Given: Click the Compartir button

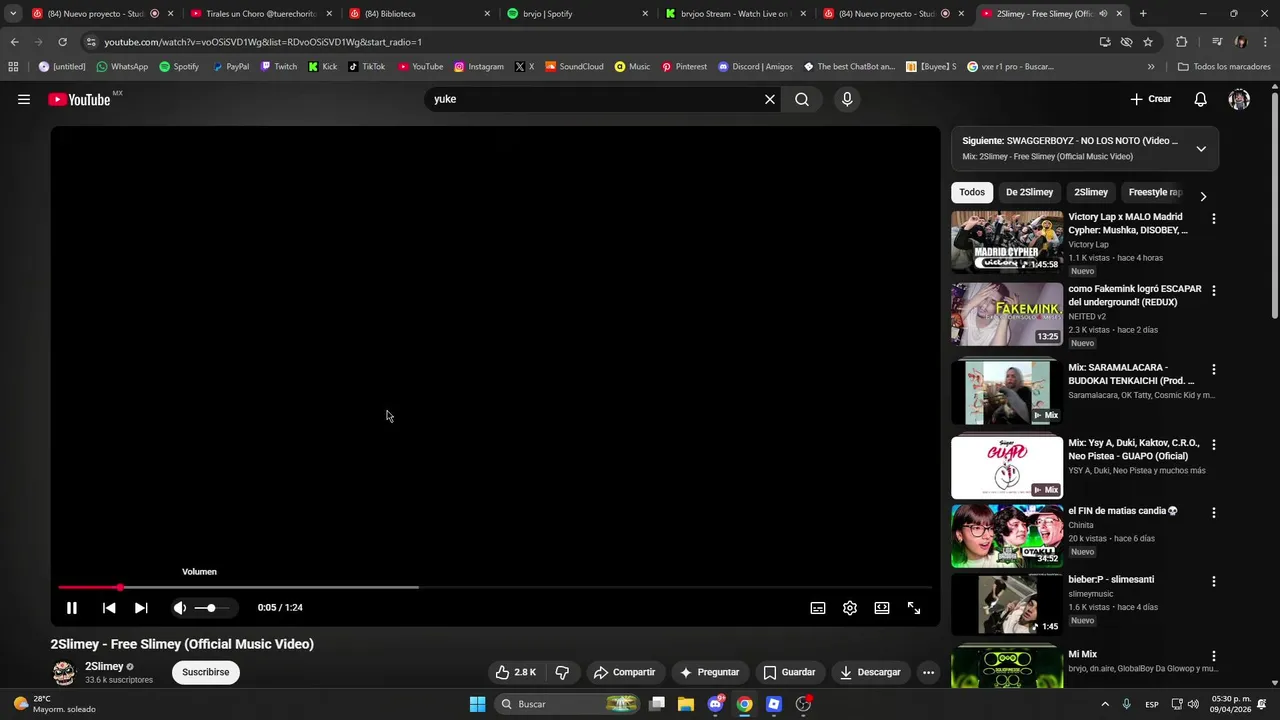Looking at the screenshot, I should click(x=624, y=672).
